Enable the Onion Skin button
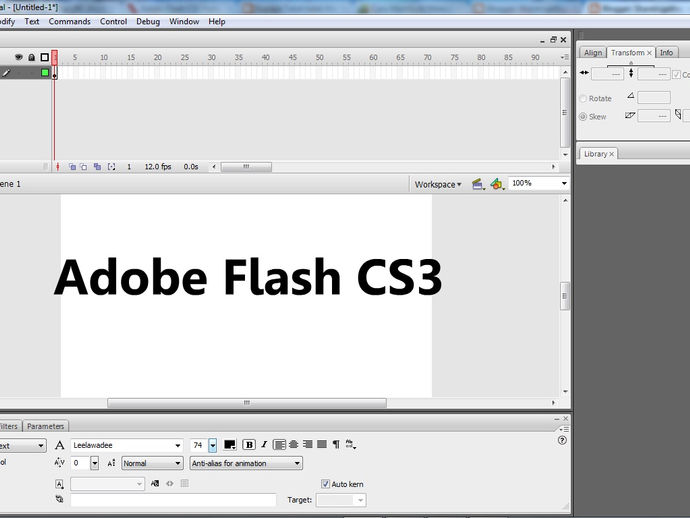This screenshot has height=518, width=690. [72, 167]
